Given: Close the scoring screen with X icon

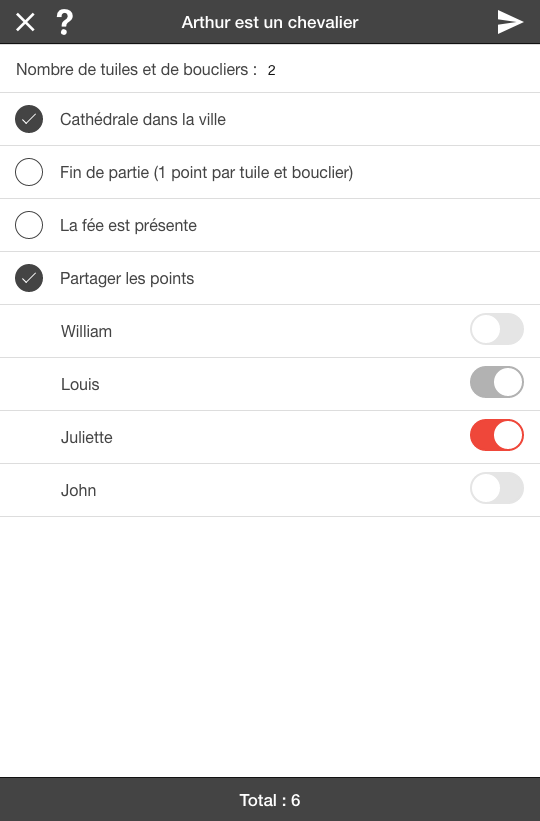Looking at the screenshot, I should (25, 23).
